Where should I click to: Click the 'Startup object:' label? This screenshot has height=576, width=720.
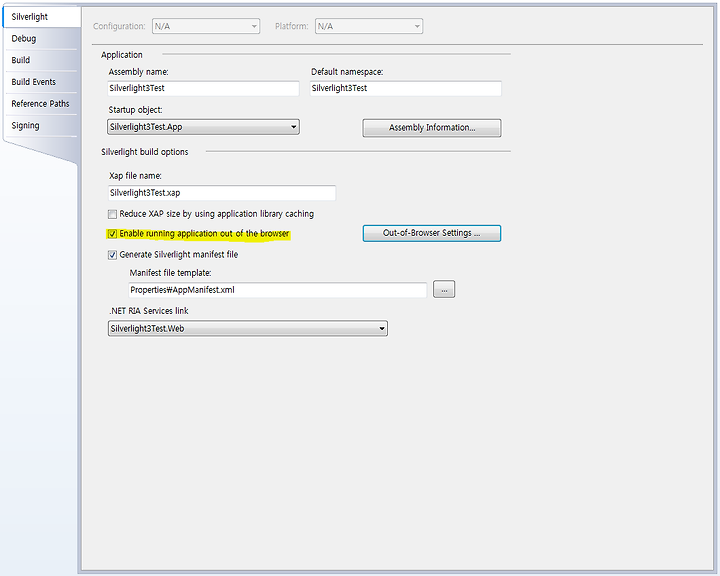coord(135,110)
